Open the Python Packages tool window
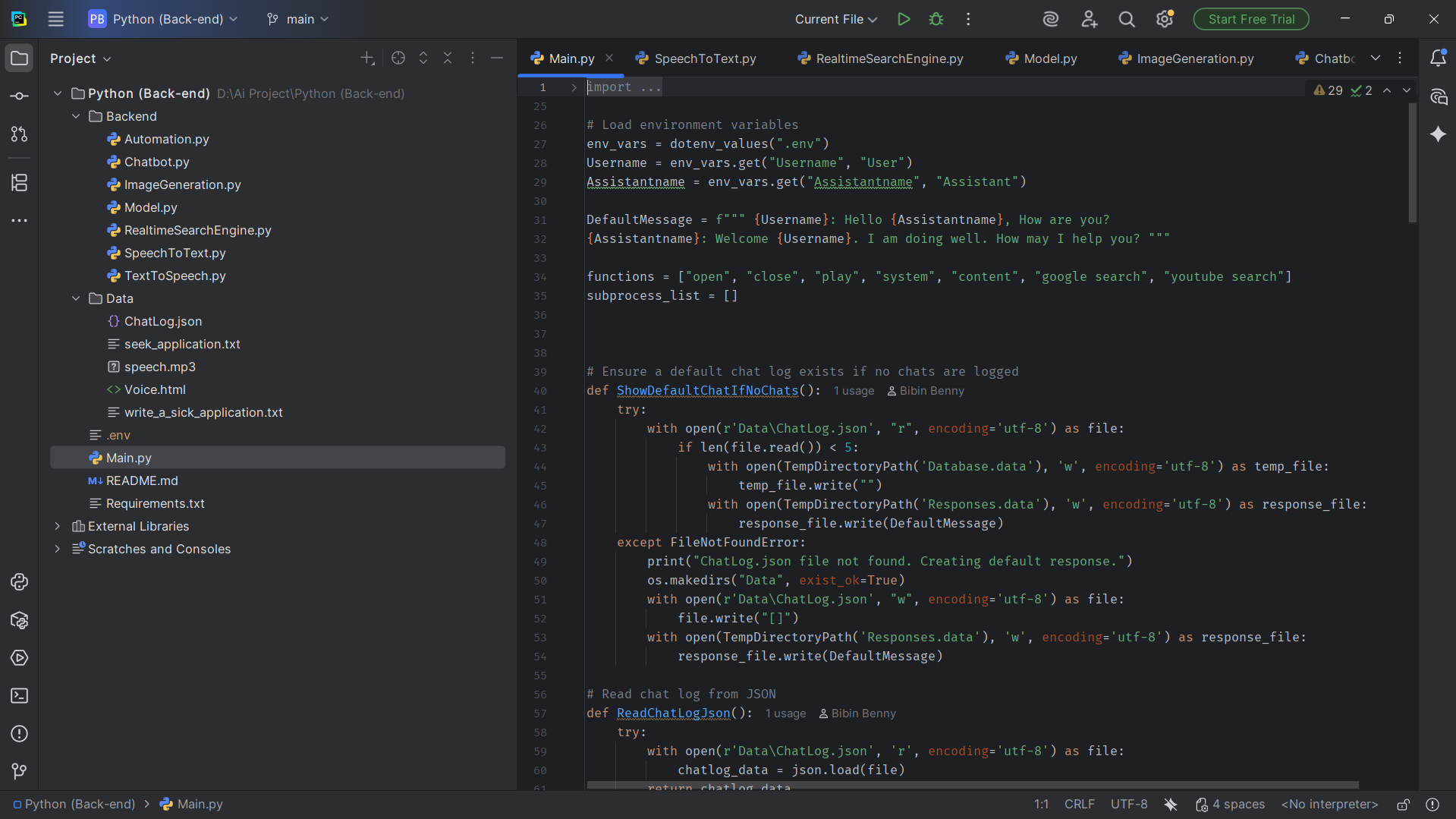 click(x=20, y=620)
